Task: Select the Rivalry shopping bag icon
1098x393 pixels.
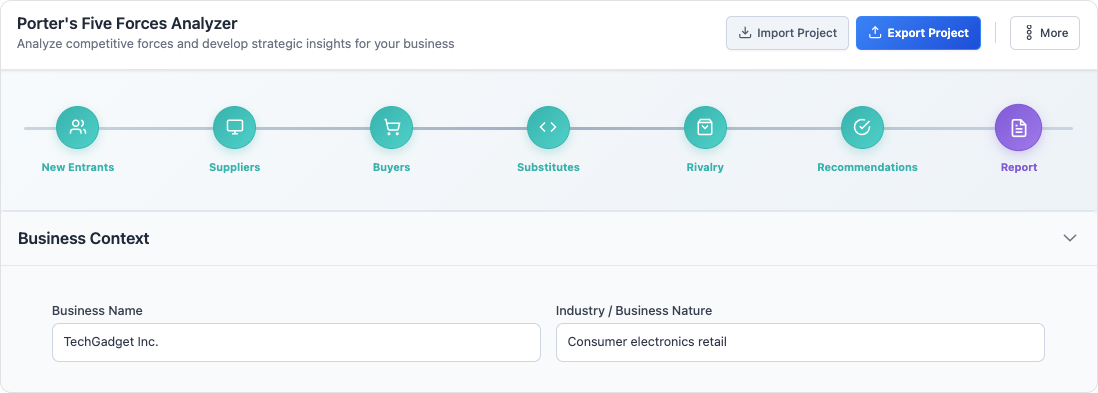Action: [x=705, y=127]
